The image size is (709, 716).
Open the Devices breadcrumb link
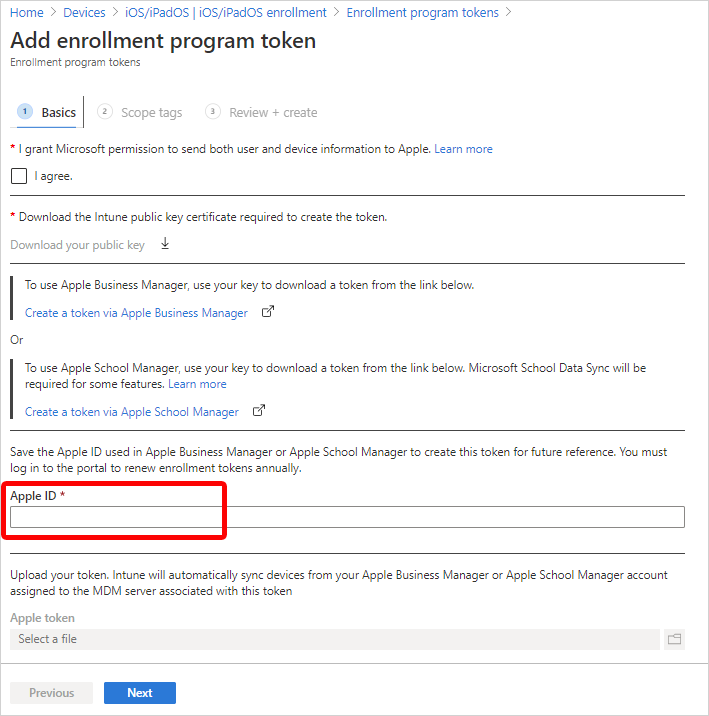coord(84,12)
